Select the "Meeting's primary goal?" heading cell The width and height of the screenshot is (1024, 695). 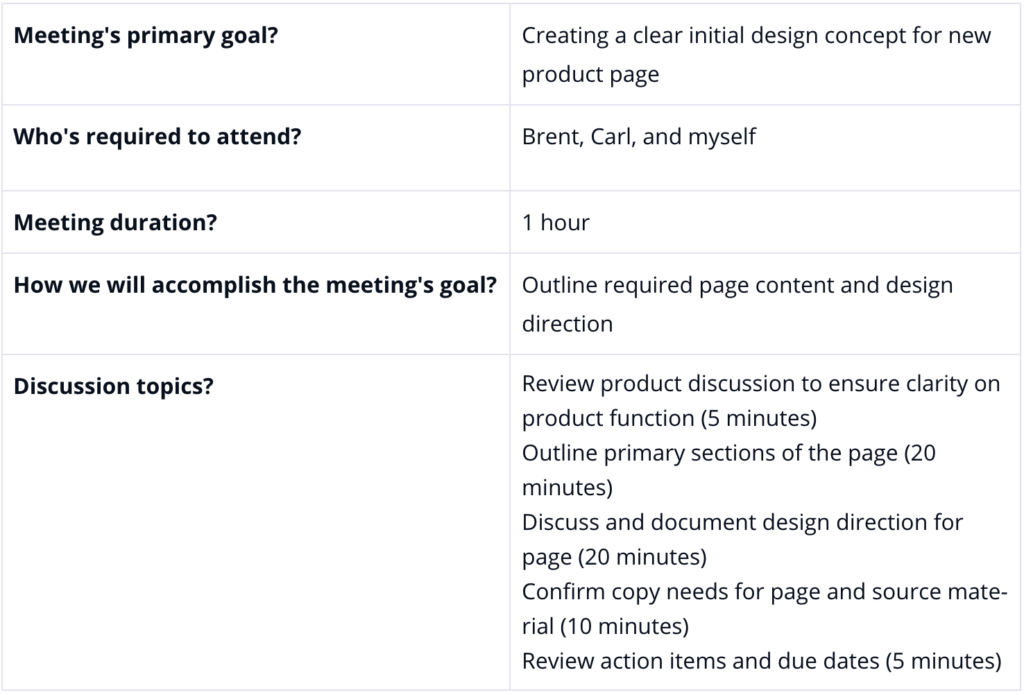[x=256, y=54]
